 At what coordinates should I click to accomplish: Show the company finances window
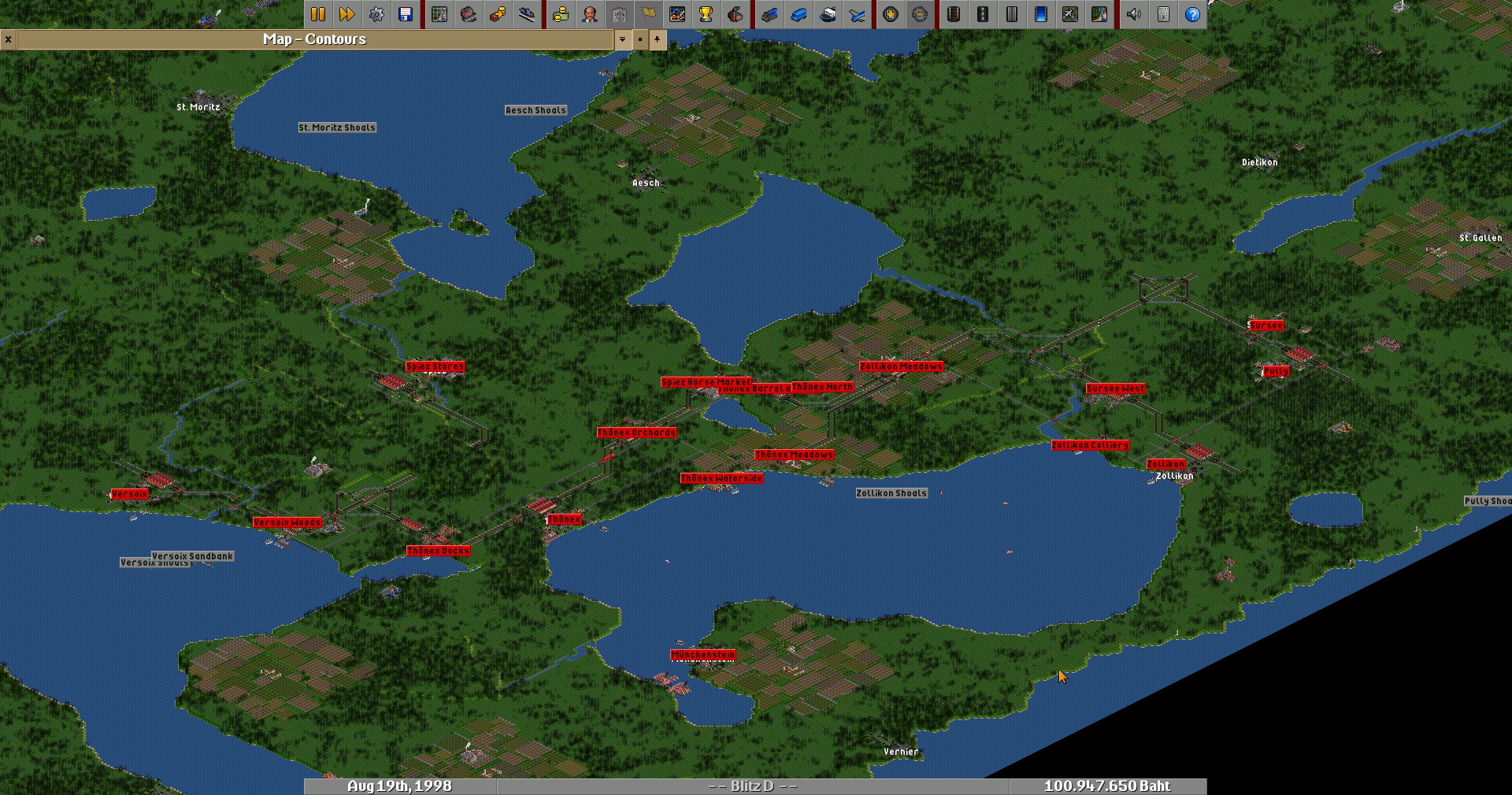pyautogui.click(x=561, y=14)
